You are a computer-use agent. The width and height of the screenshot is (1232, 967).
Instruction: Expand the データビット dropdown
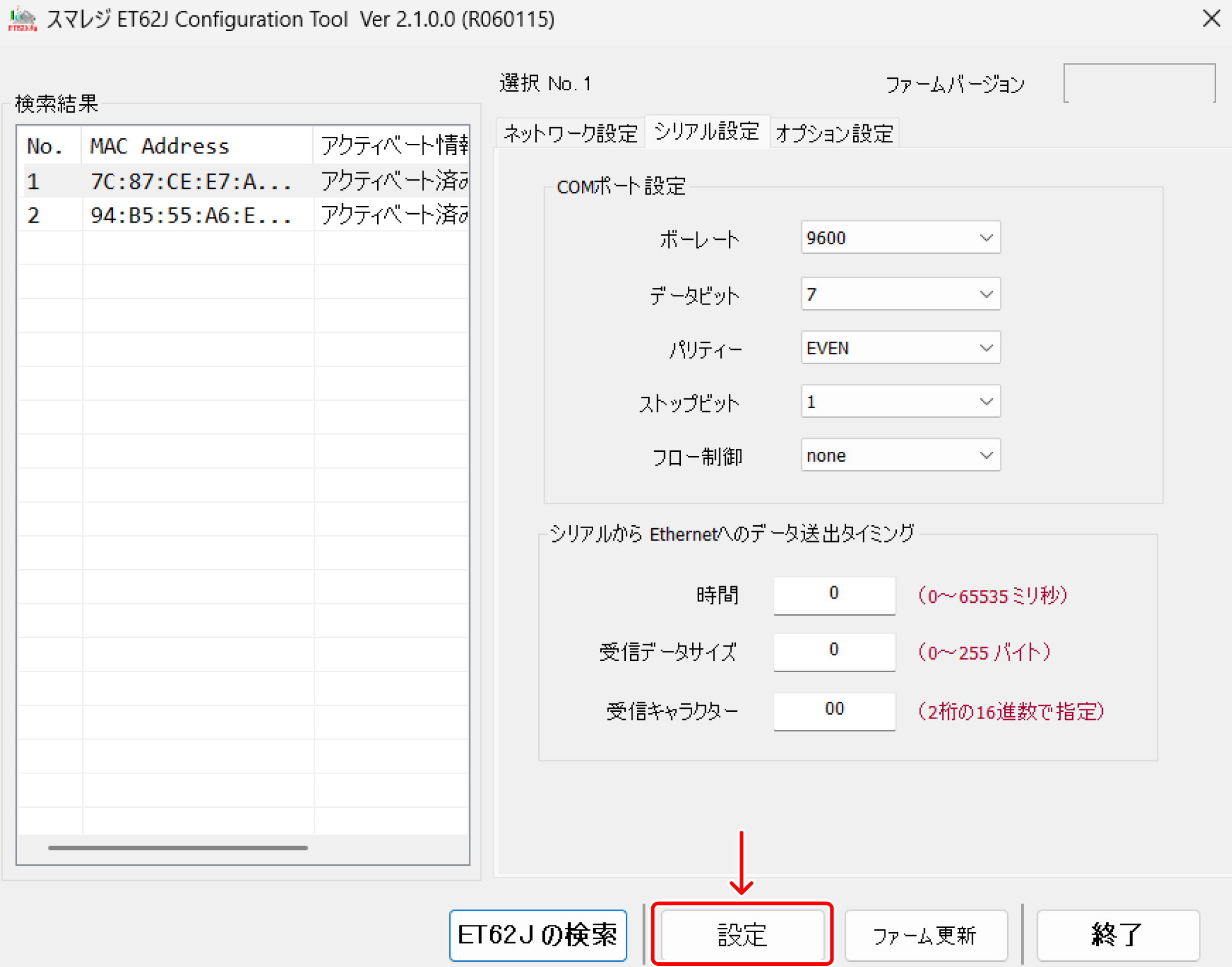[900, 294]
